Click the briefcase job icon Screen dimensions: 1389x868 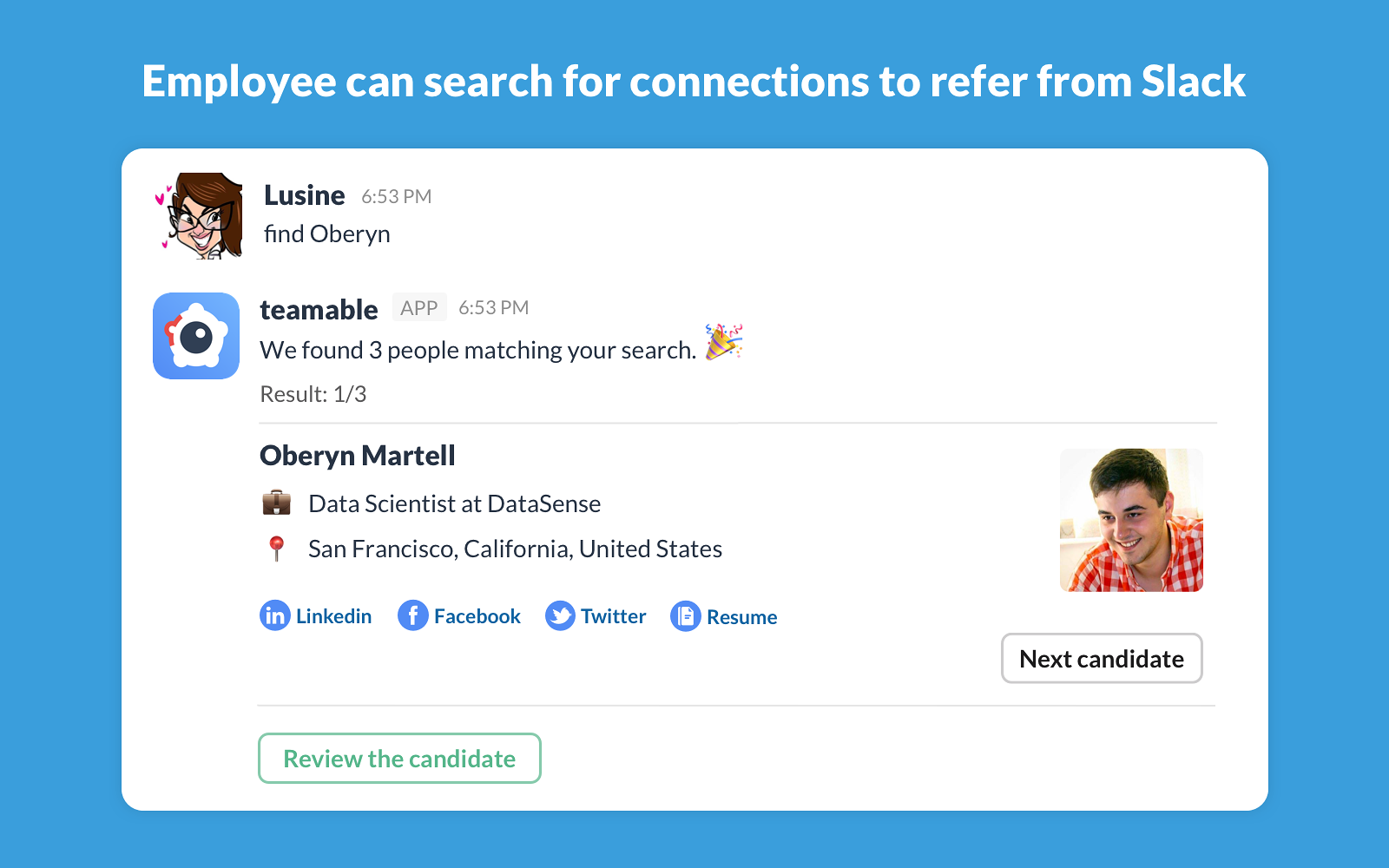[277, 503]
